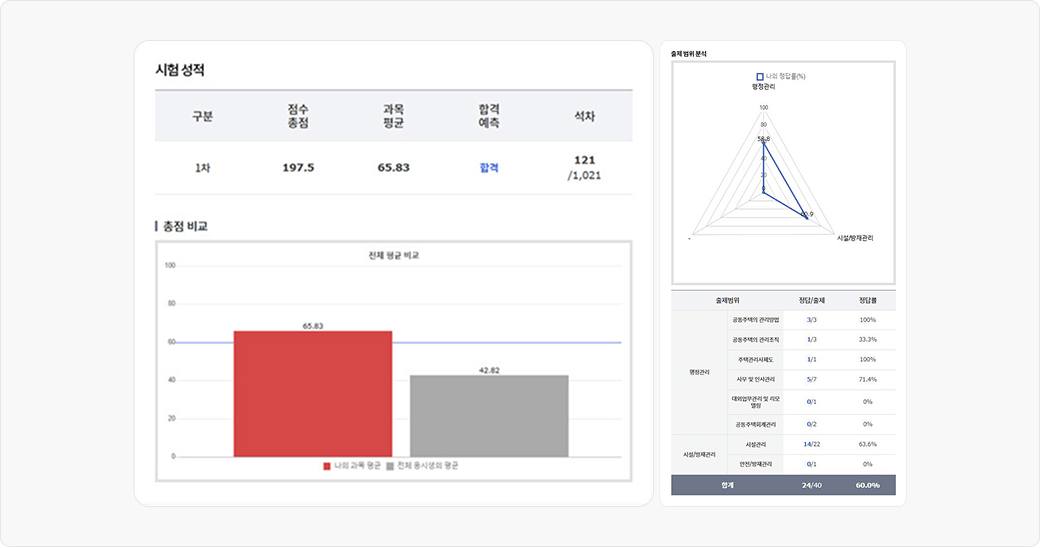This screenshot has width=1040, height=548.
Task: Click the 3/3 score for 공동주택의 관리방법
Action: (812, 320)
